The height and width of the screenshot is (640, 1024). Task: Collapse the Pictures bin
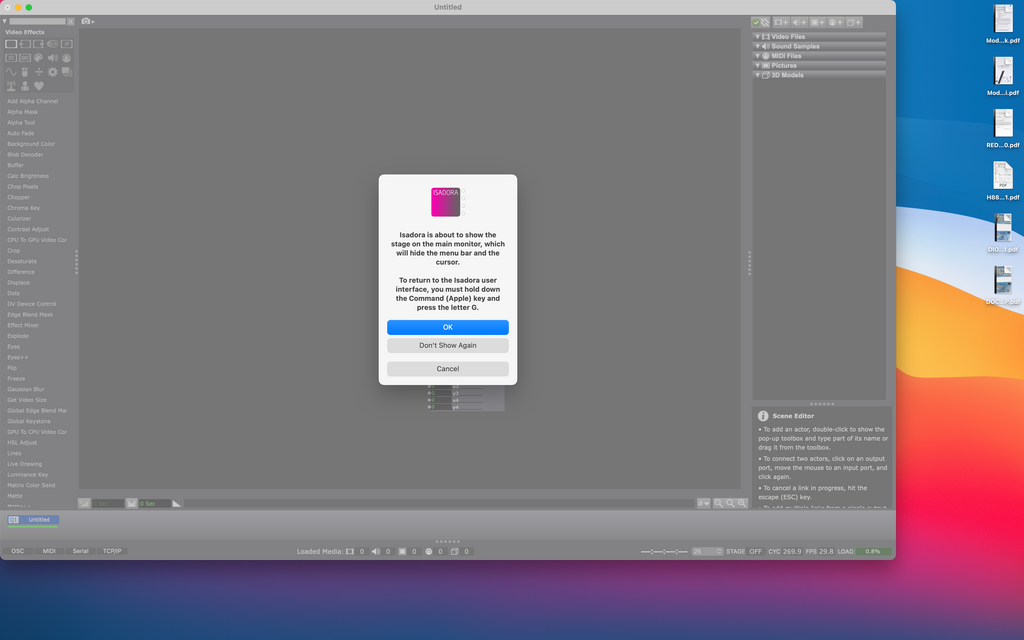click(758, 65)
